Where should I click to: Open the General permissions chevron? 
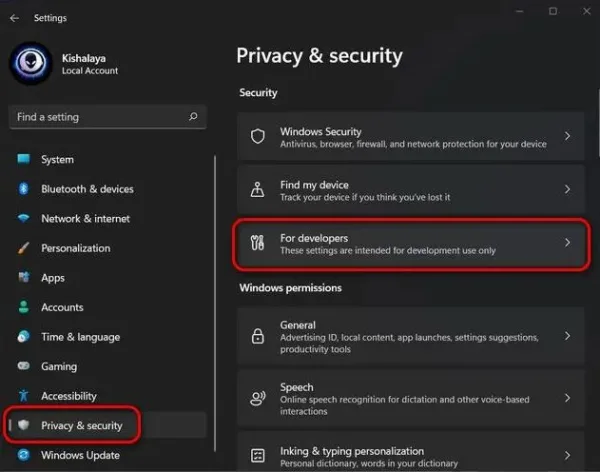pyautogui.click(x=567, y=336)
